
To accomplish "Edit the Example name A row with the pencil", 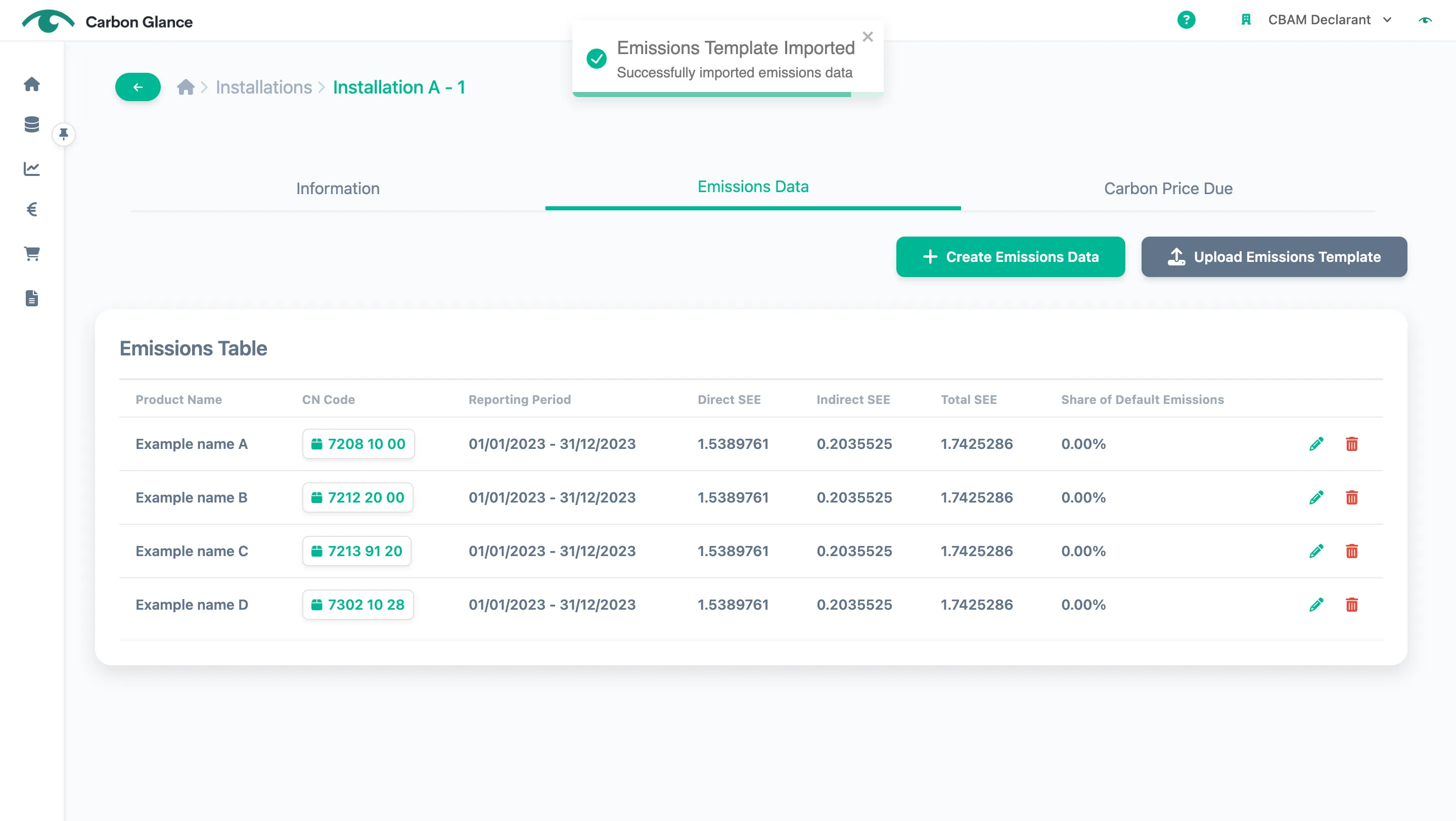I will (x=1316, y=444).
